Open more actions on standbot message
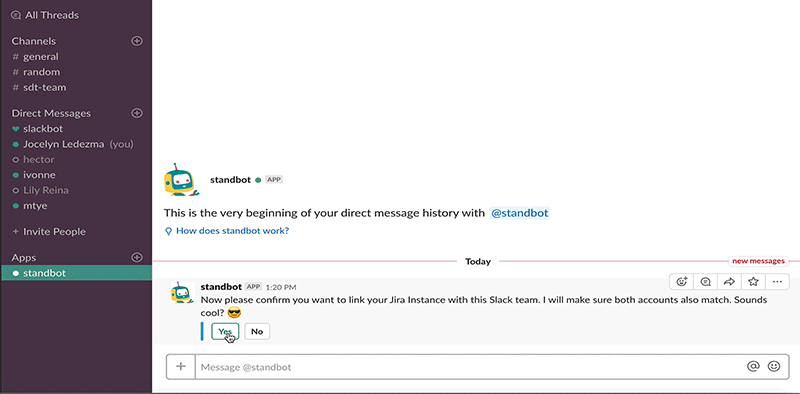The image size is (800, 394). [x=777, y=281]
